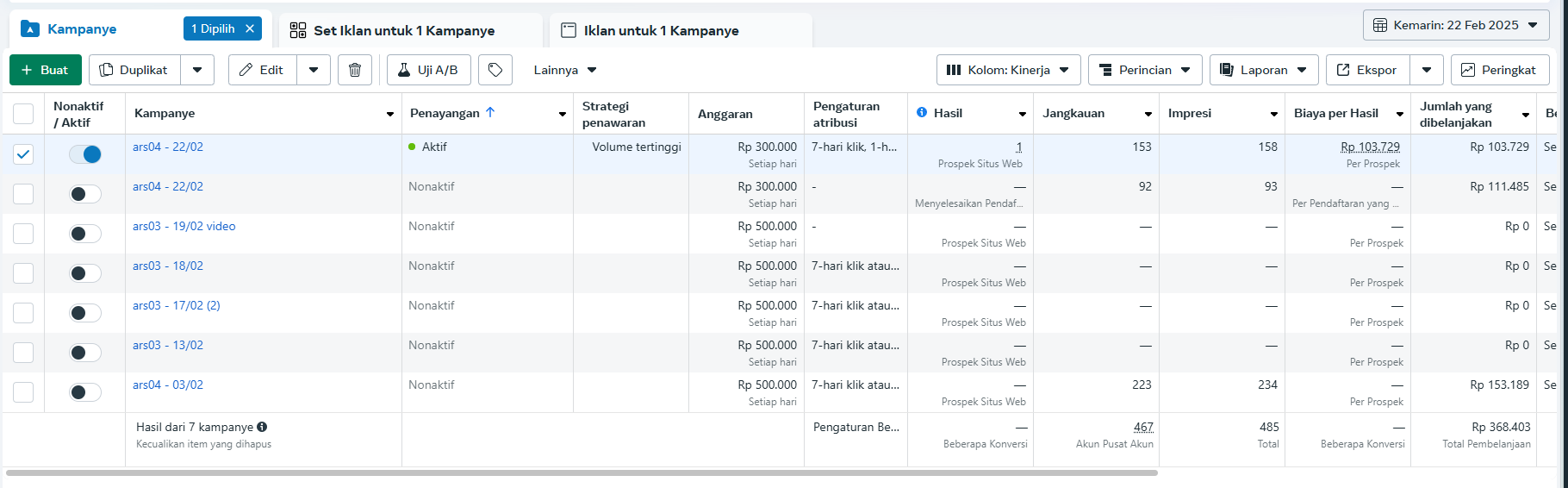Image resolution: width=1568 pixels, height=488 pixels.
Task: Sort by the Penayangan column arrow
Action: coord(490,113)
